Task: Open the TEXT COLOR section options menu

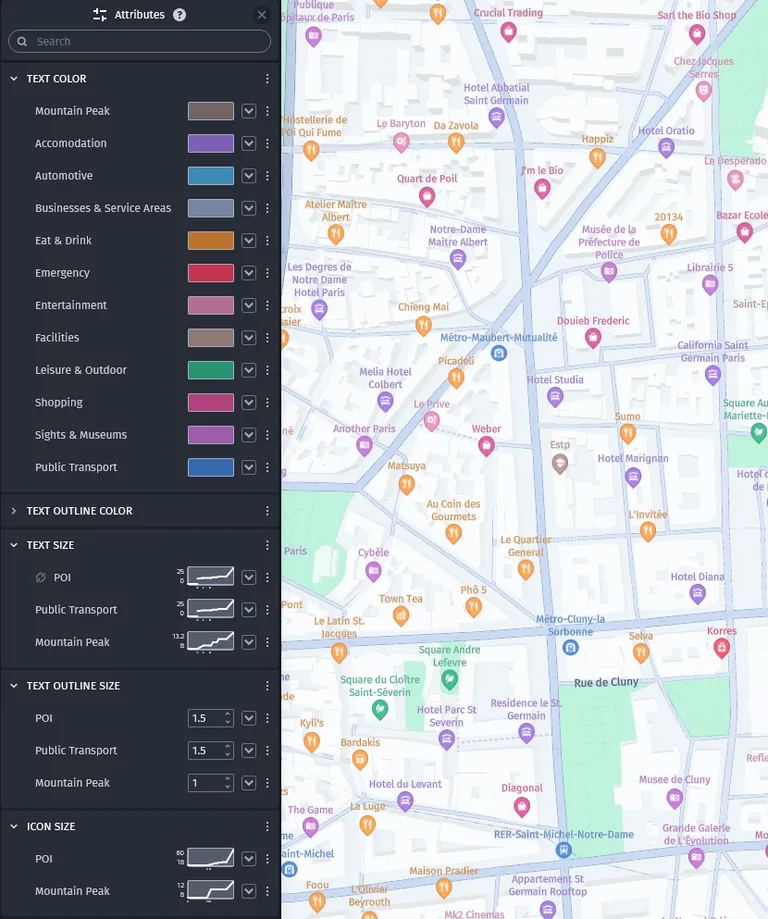Action: (x=267, y=79)
